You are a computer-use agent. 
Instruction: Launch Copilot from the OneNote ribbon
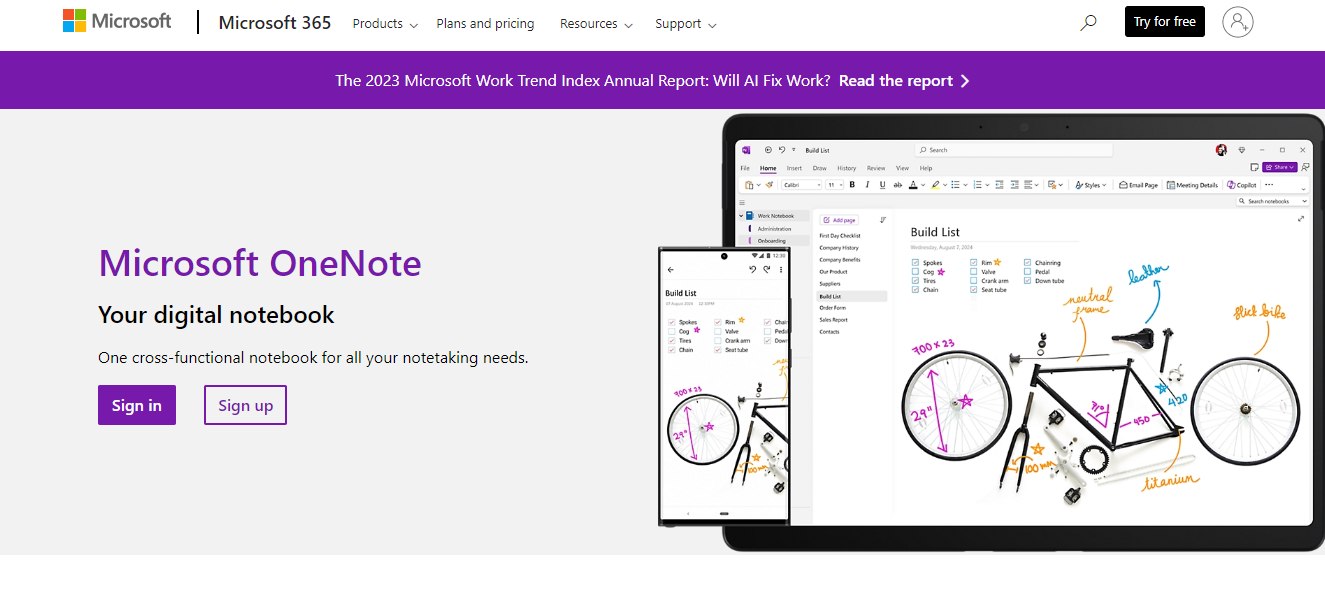click(1241, 185)
